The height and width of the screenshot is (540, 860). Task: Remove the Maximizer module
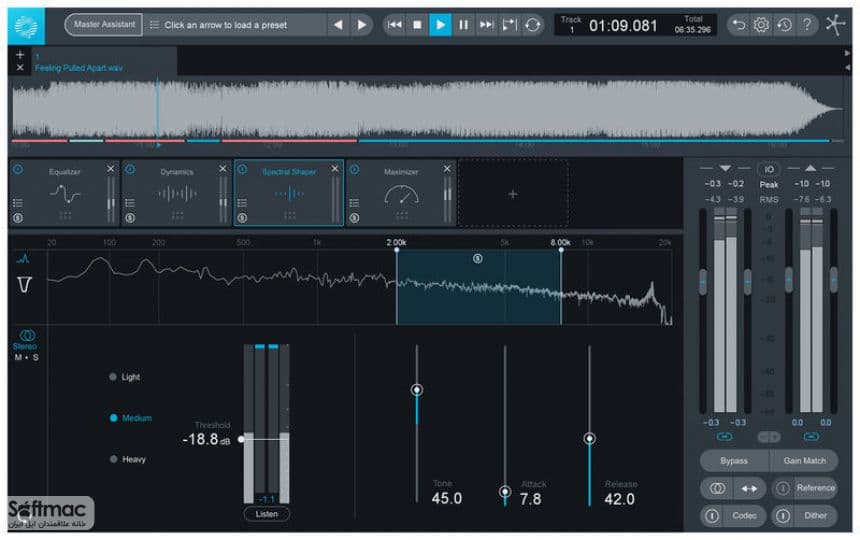coord(447,169)
